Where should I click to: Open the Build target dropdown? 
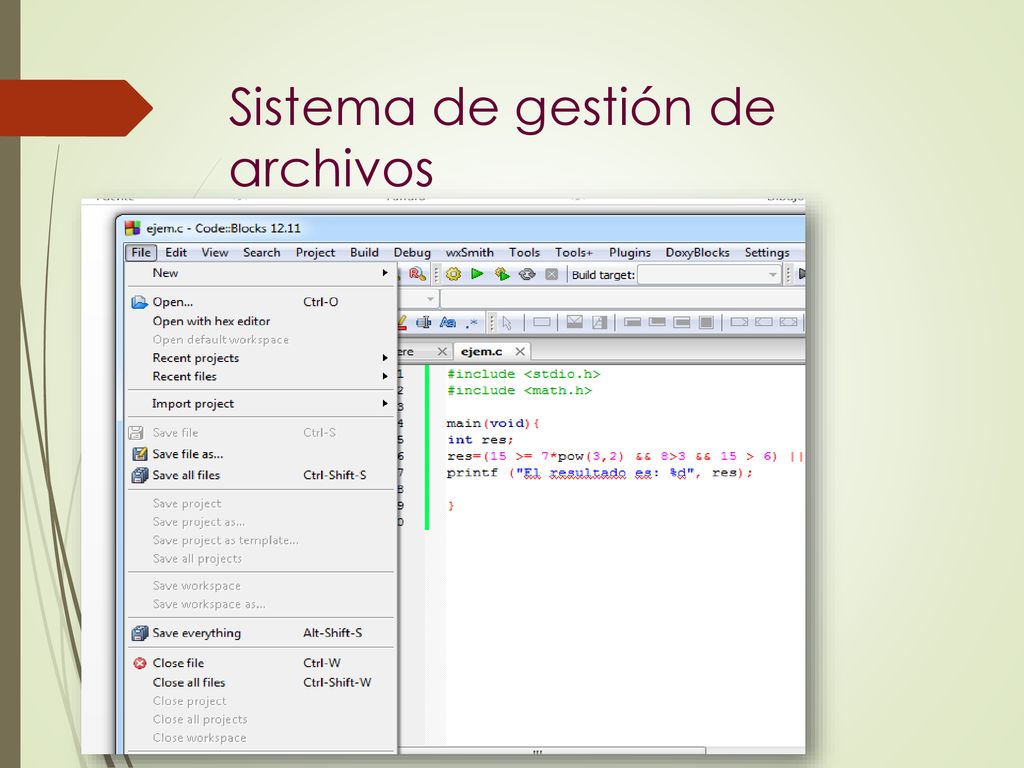[773, 275]
